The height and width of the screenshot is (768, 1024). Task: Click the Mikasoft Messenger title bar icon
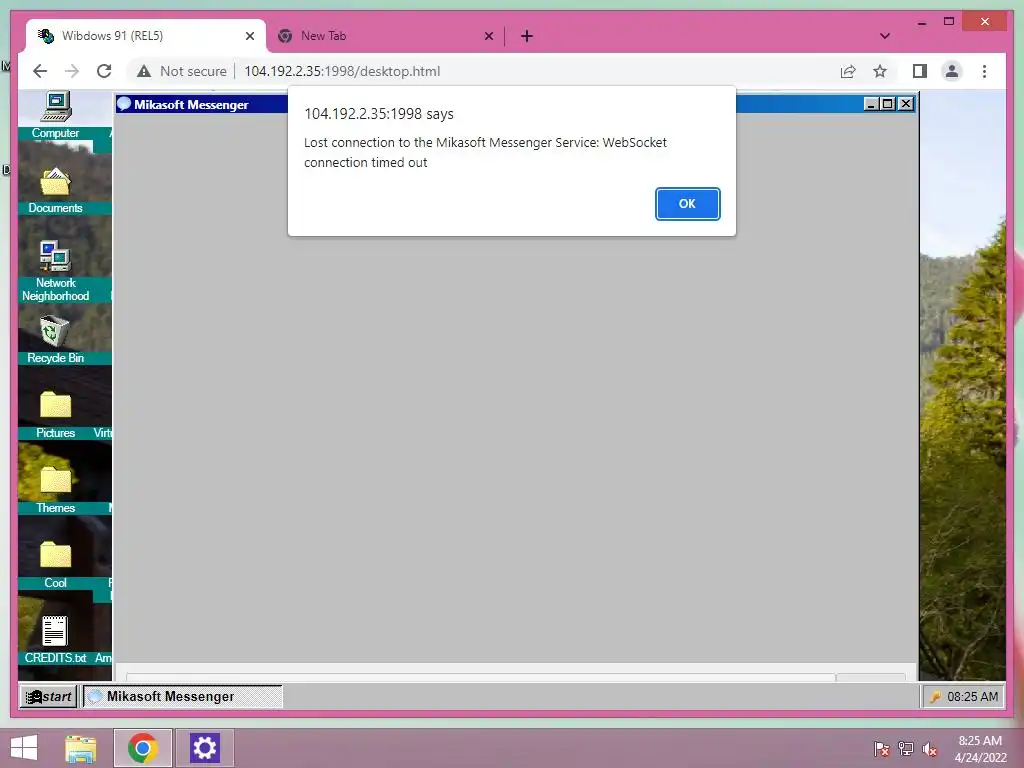[x=124, y=104]
